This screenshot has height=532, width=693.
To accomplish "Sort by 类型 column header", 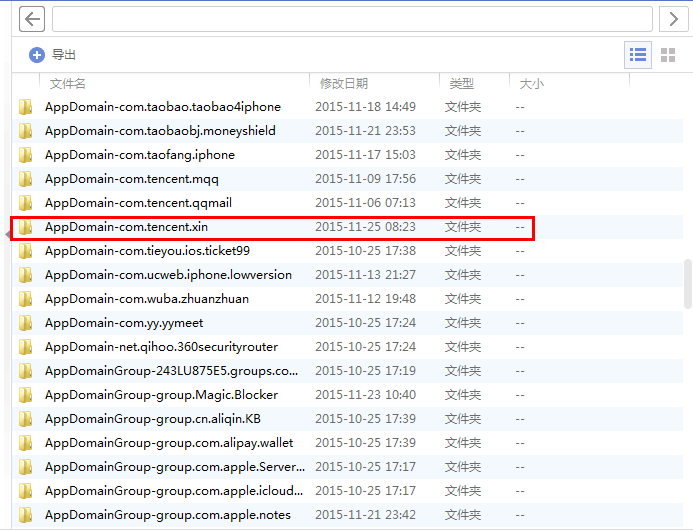I will tap(462, 84).
